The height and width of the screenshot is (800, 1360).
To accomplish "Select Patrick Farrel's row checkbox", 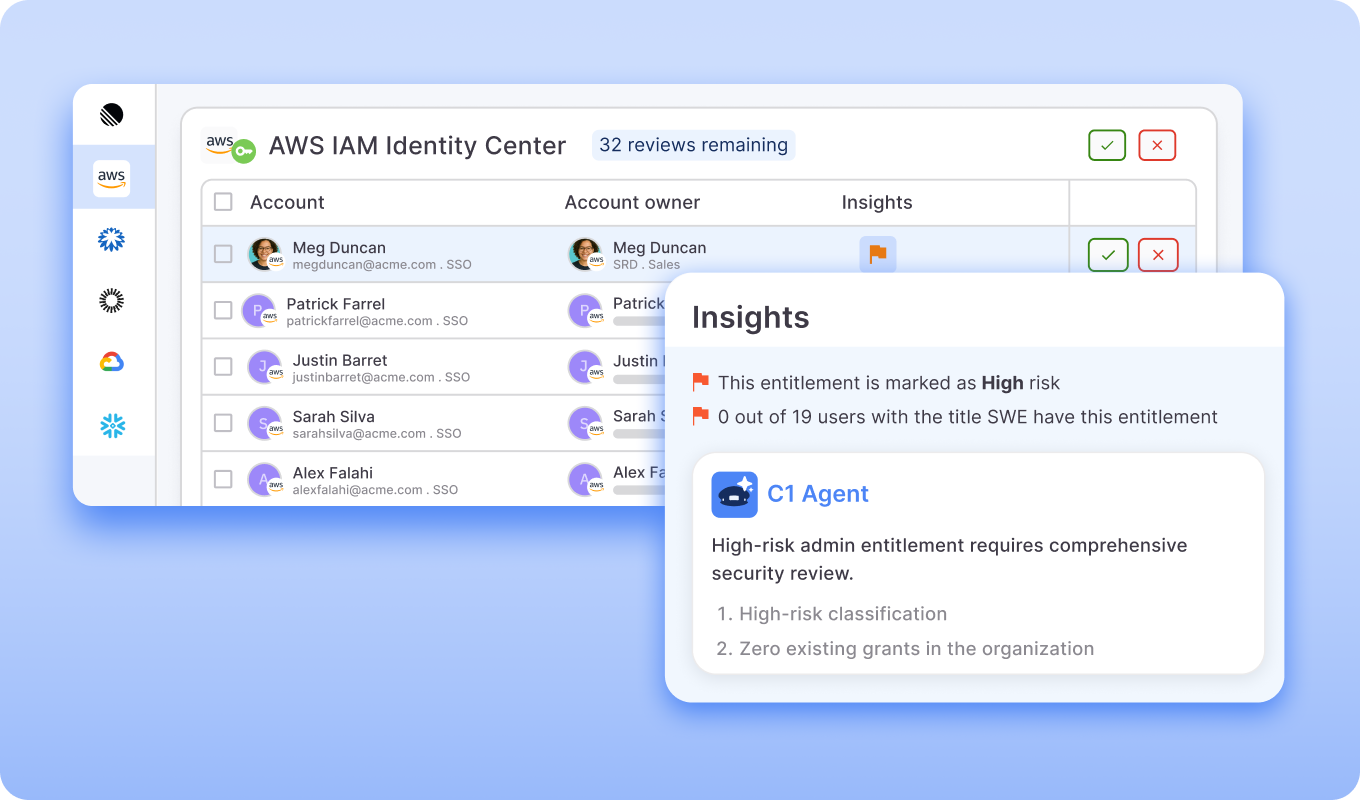I will click(224, 310).
